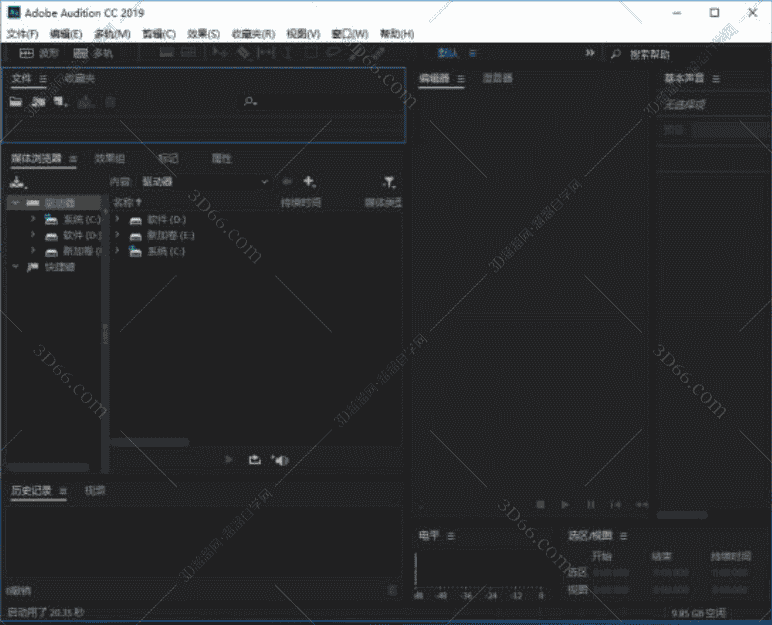The height and width of the screenshot is (625, 772).
Task: Expand 软件 (D:) in left tree
Action: pyautogui.click(x=33, y=235)
